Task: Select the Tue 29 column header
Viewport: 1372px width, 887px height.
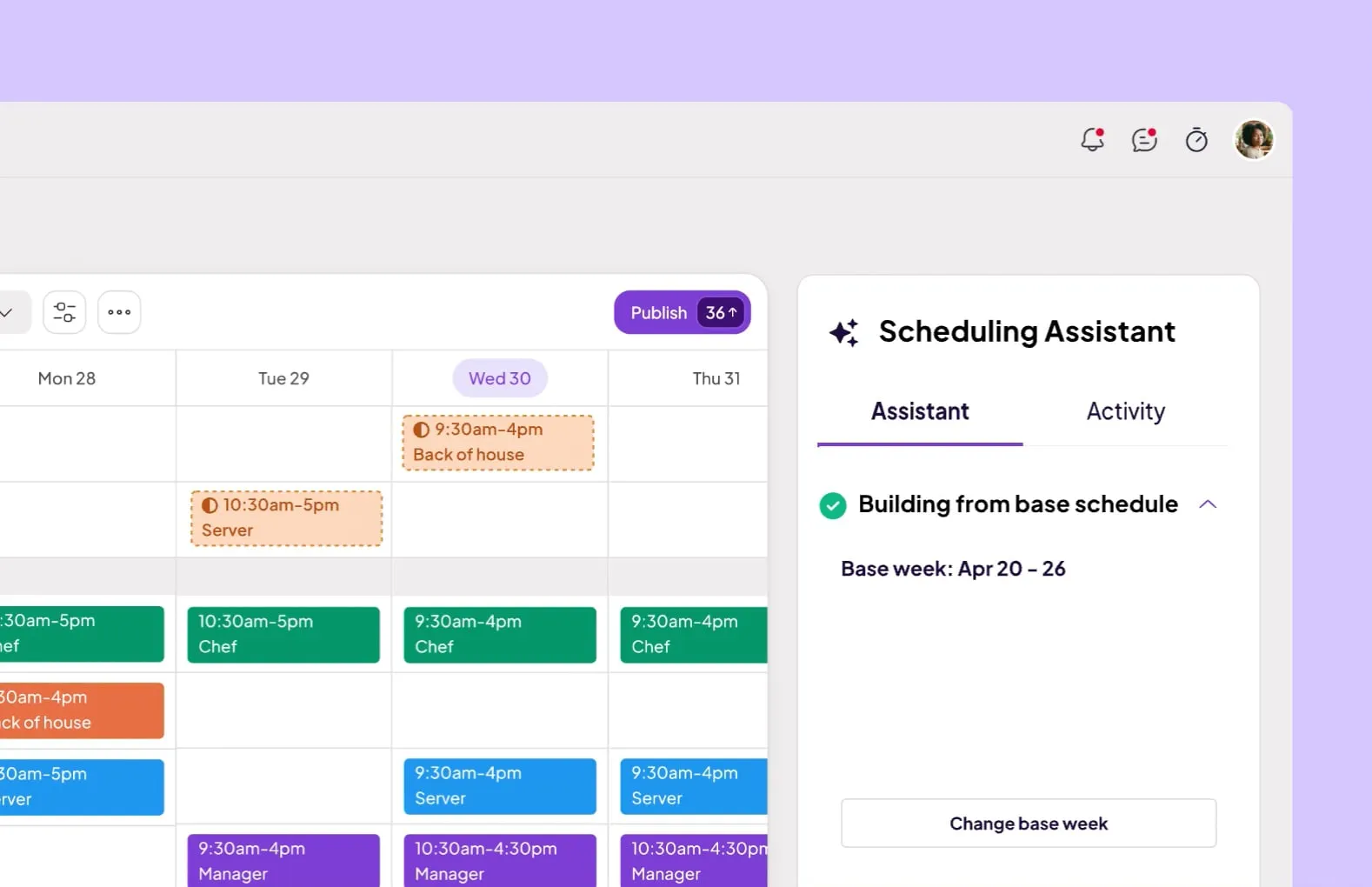Action: click(x=283, y=378)
